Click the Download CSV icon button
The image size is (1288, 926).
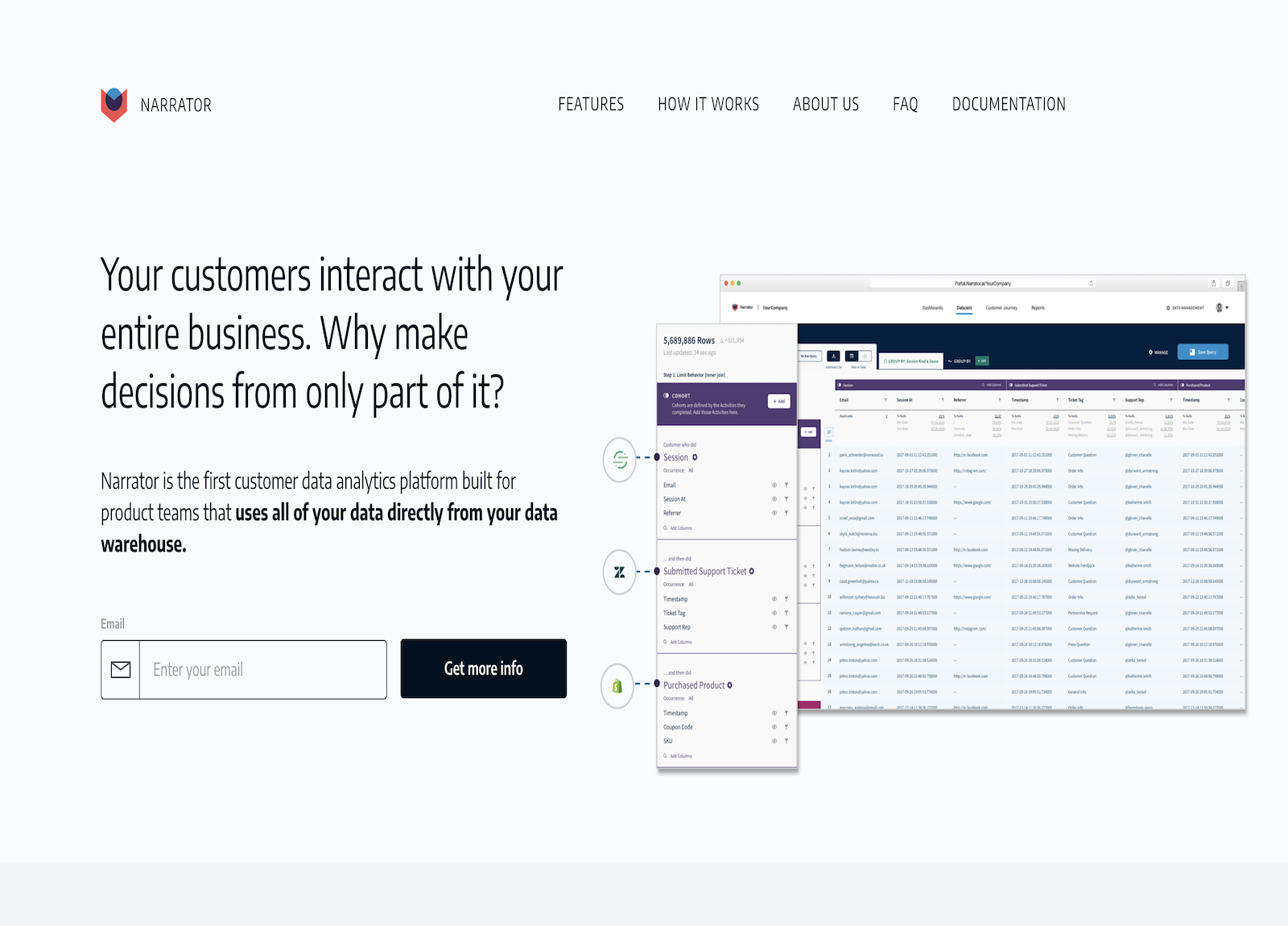coord(833,356)
